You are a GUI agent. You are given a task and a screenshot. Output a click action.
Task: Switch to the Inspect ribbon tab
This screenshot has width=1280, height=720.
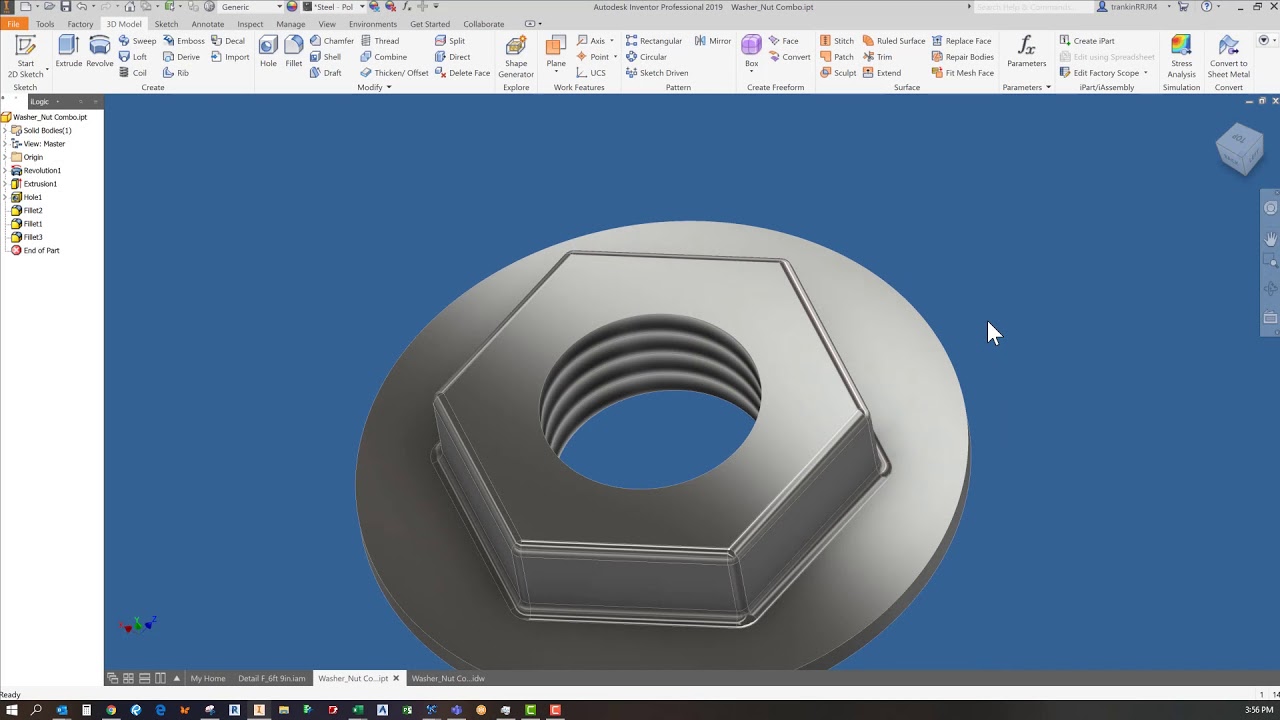click(250, 24)
